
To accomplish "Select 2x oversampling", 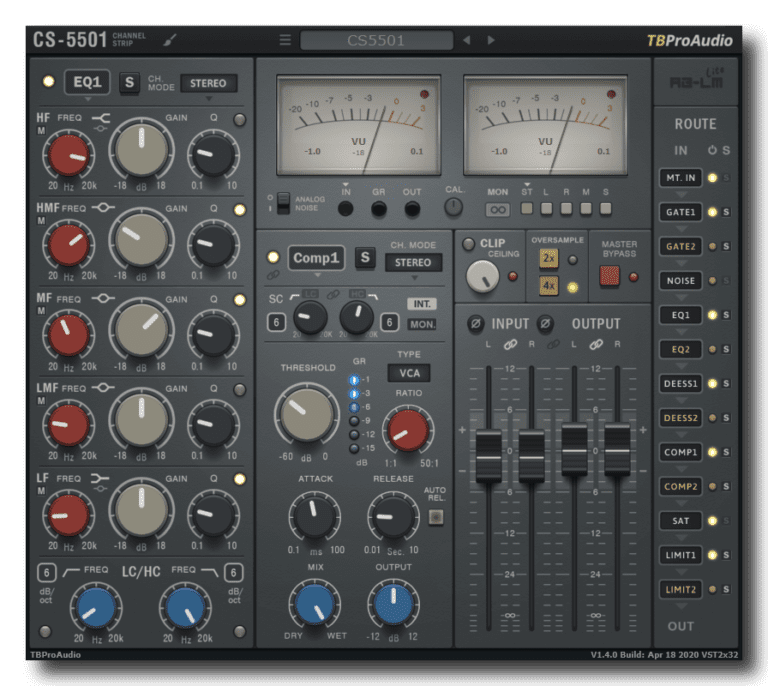I will (549, 258).
